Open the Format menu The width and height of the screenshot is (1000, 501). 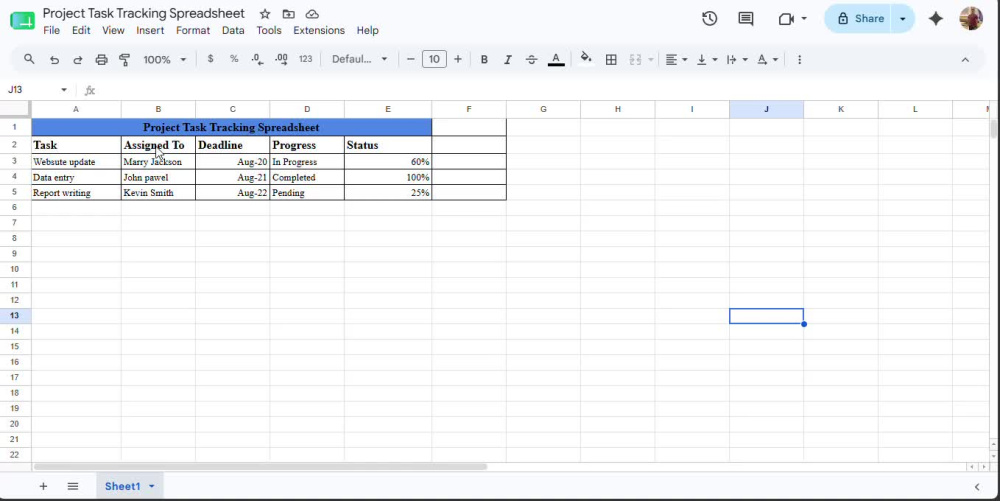click(x=193, y=30)
